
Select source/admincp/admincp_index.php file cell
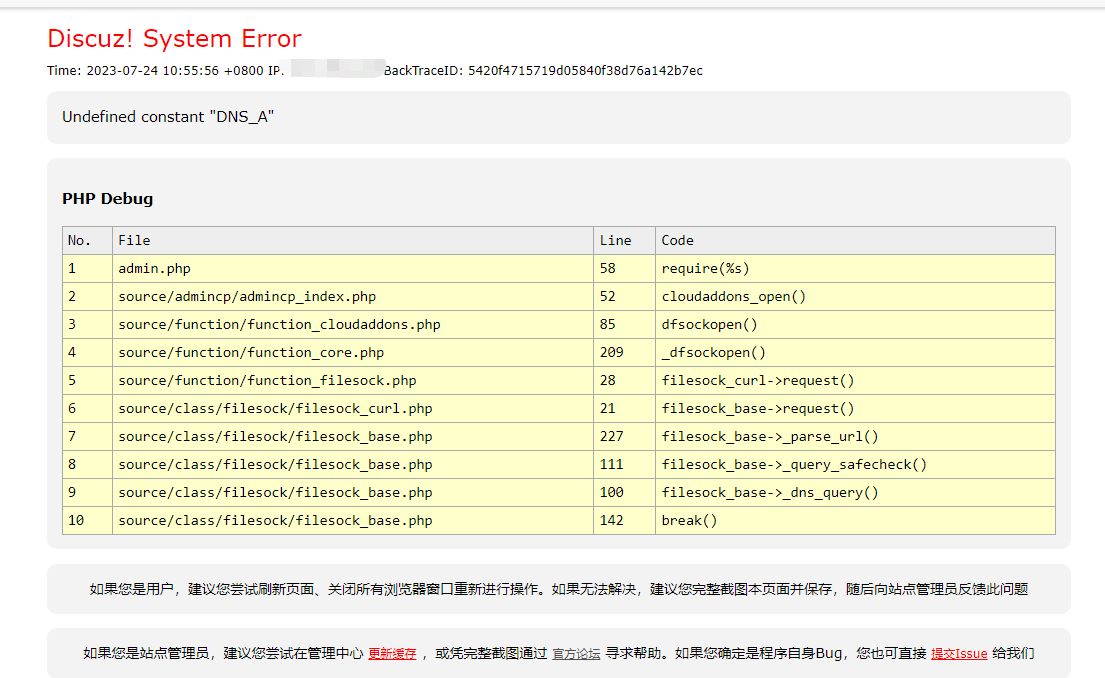tap(353, 297)
